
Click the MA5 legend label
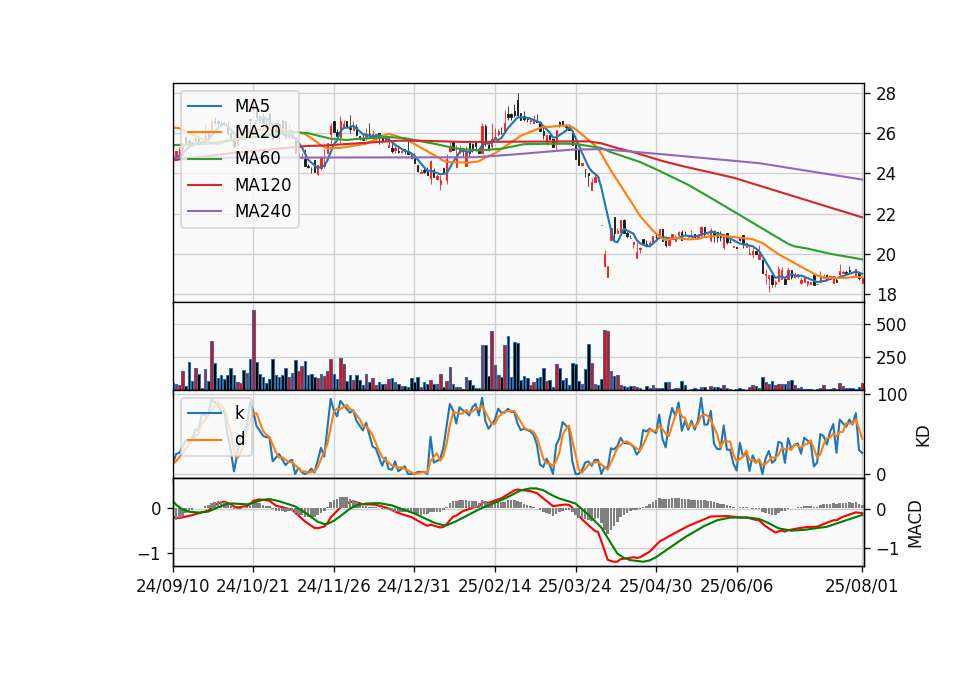coord(252,106)
